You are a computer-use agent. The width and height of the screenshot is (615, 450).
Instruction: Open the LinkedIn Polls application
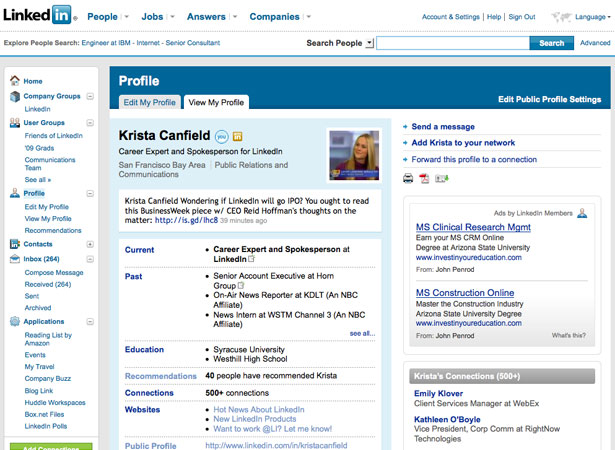46,426
